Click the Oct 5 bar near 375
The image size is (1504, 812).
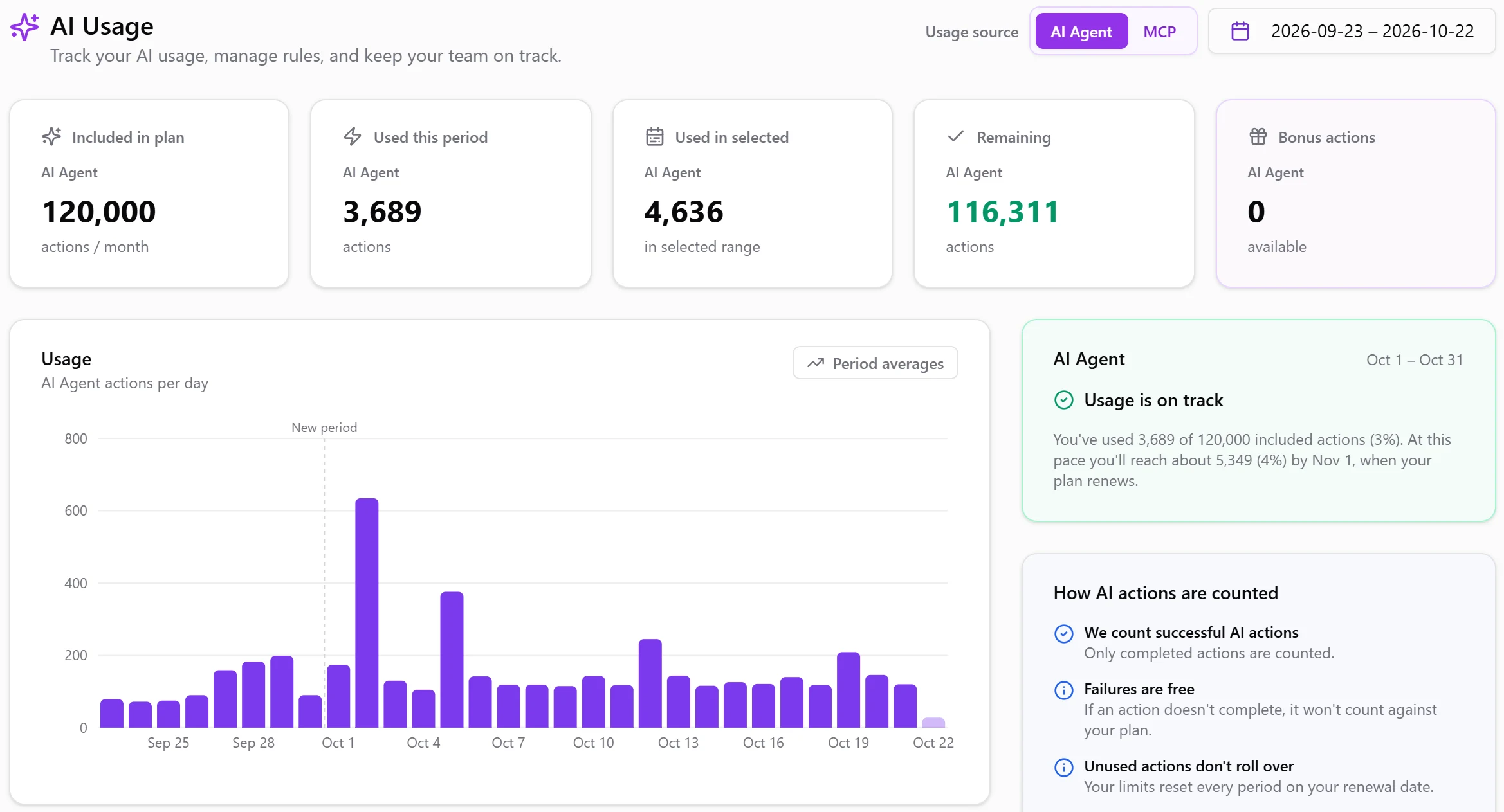452,660
